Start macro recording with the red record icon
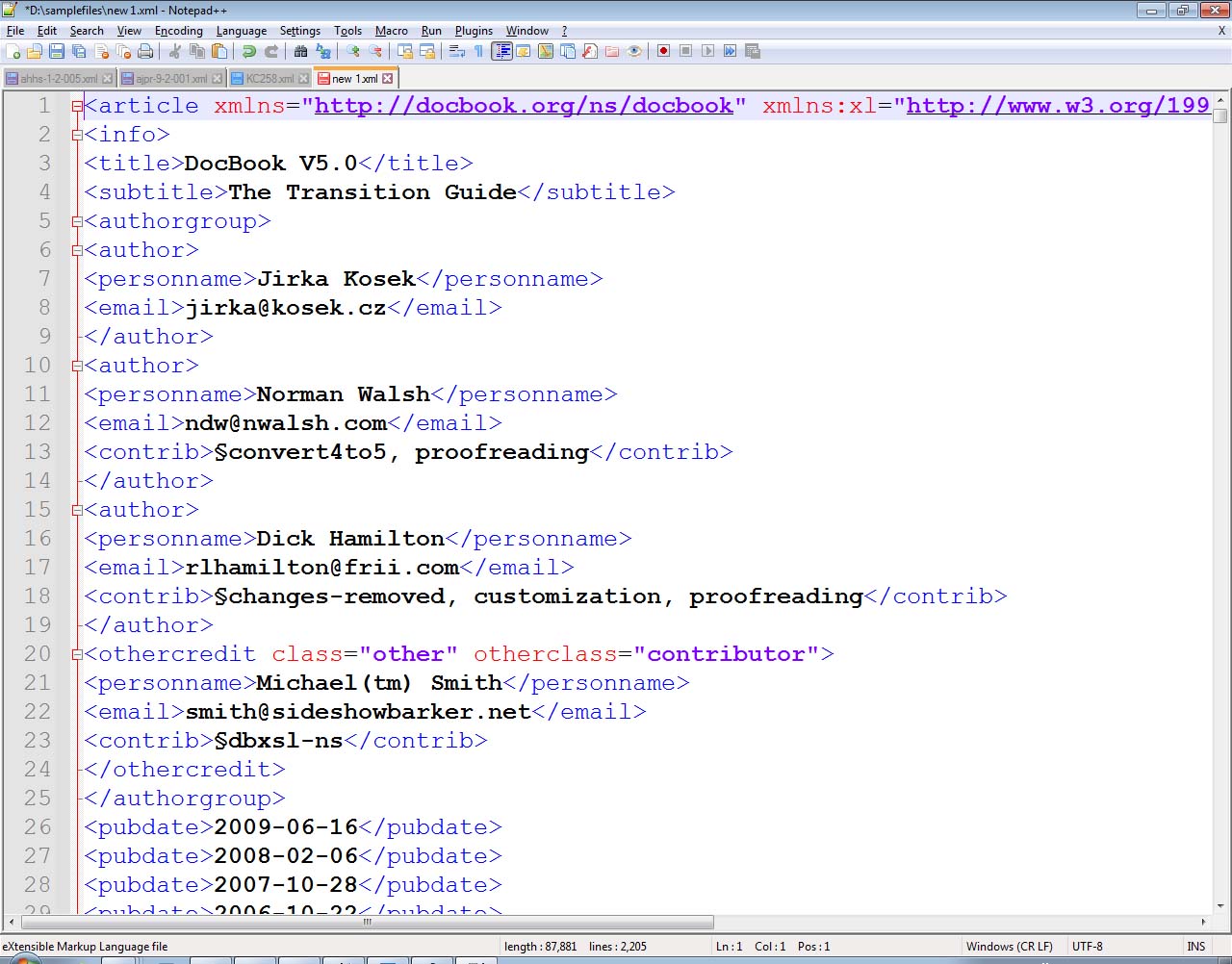The image size is (1232, 964). coord(663,51)
